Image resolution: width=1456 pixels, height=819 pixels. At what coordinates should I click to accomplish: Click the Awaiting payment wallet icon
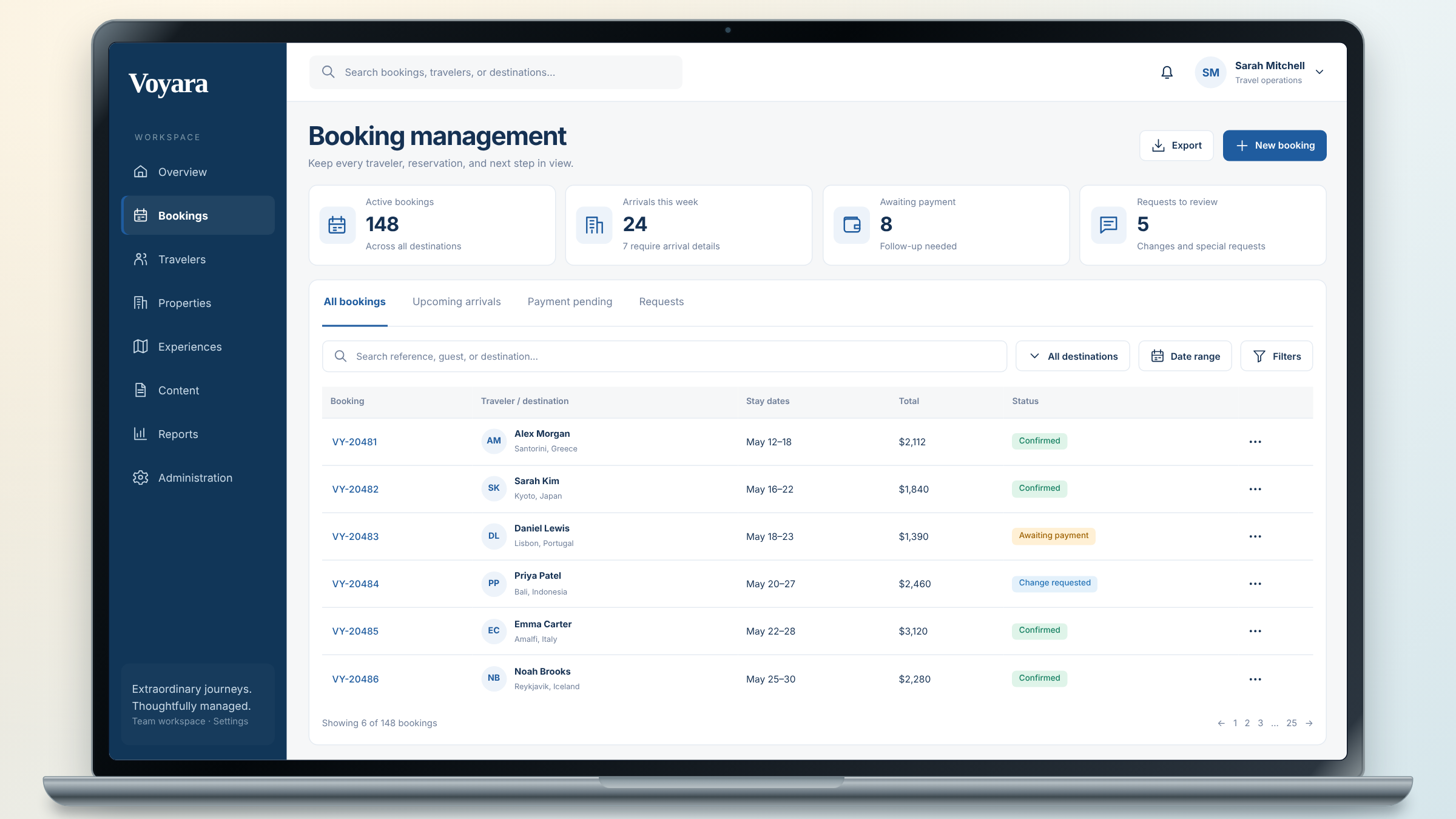852,225
